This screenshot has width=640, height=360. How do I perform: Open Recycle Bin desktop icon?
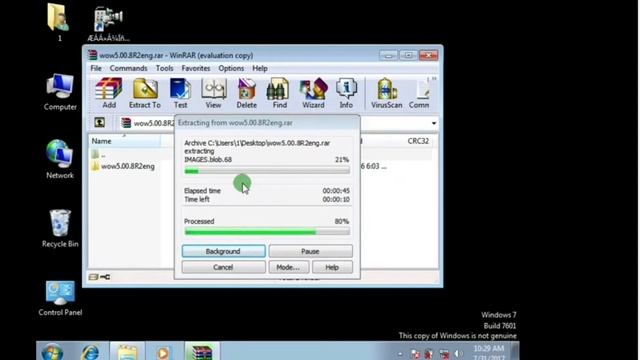[x=60, y=229]
